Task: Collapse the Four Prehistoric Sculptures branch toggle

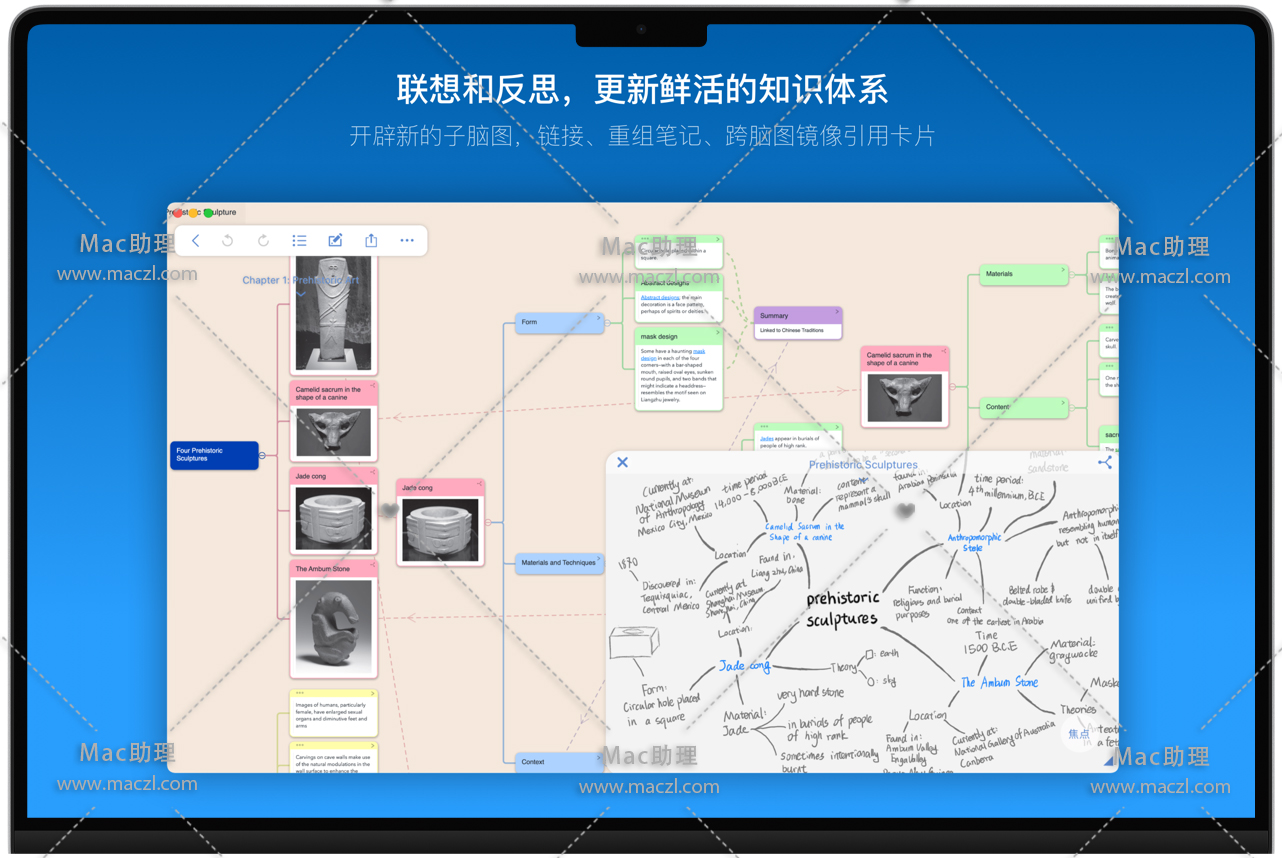Action: 263,456
